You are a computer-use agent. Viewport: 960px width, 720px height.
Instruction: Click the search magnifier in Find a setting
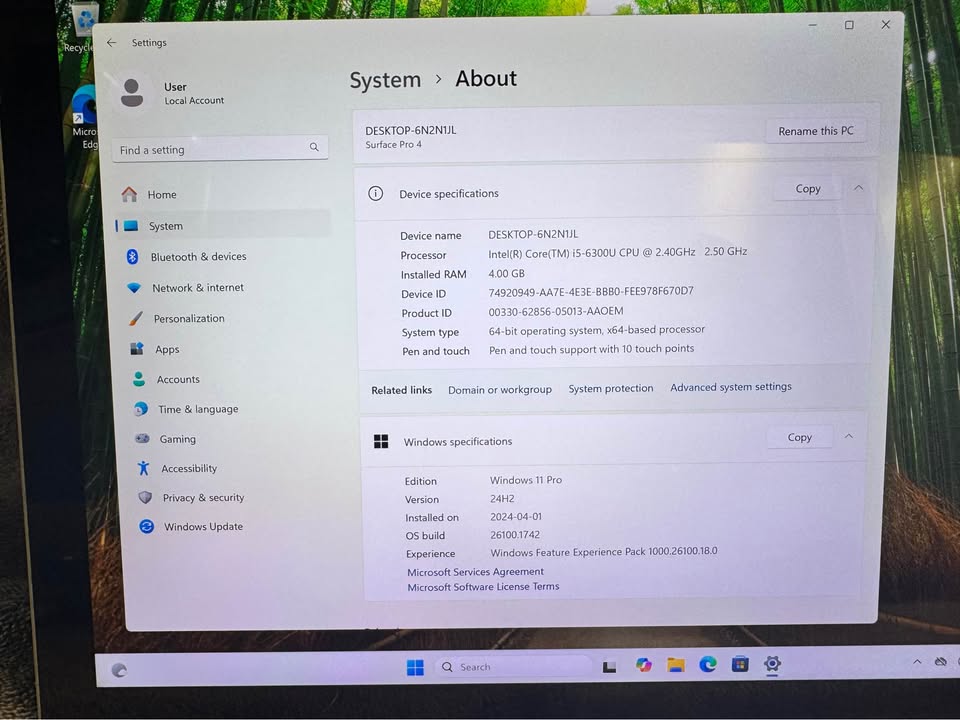(x=314, y=147)
